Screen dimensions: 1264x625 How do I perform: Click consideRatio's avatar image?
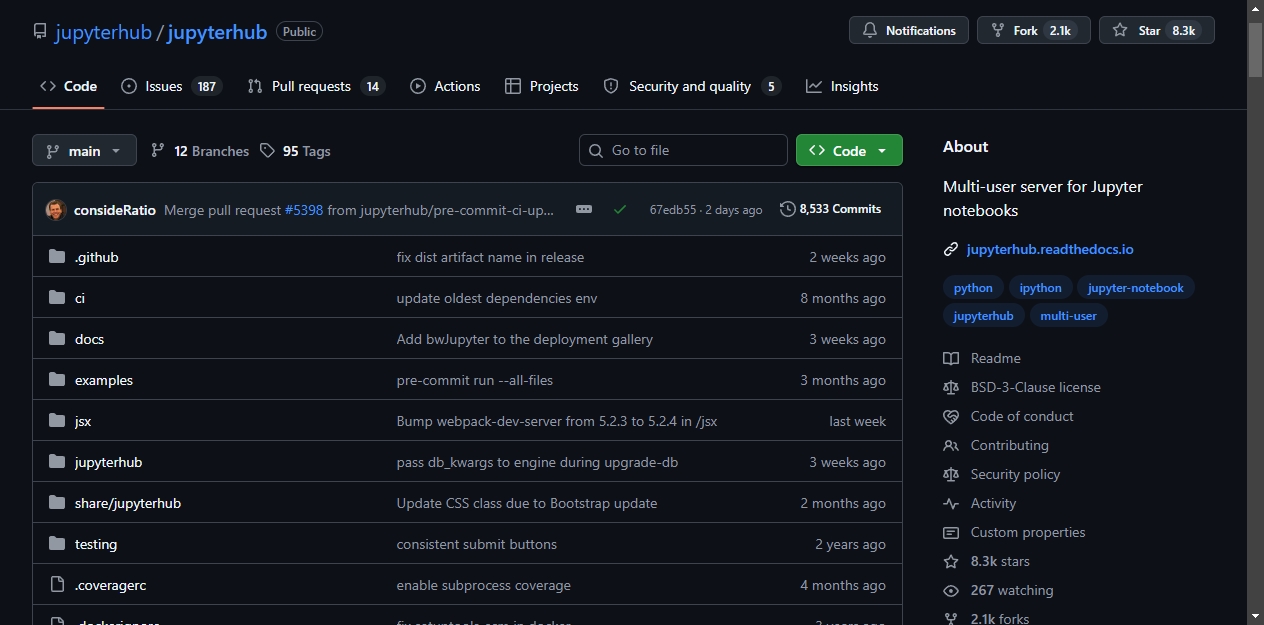(56, 210)
